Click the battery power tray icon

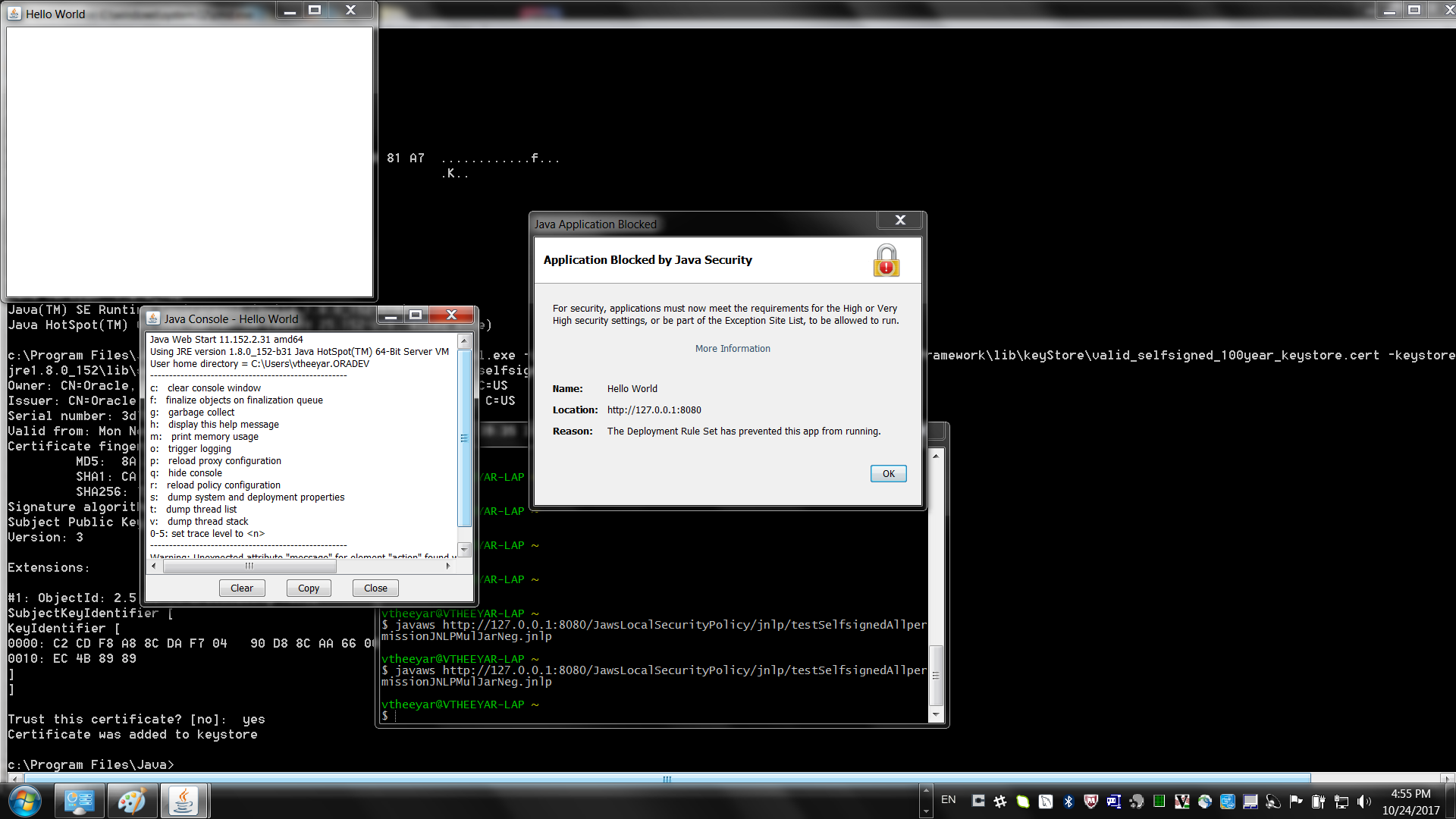tap(1319, 802)
